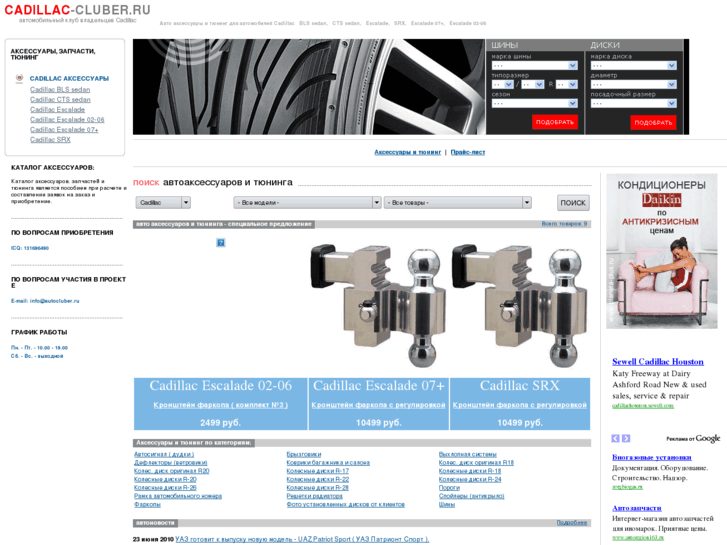The image size is (727, 545).
Task: Open UAZ Patriot Sport news headline
Action: click(x=302, y=539)
